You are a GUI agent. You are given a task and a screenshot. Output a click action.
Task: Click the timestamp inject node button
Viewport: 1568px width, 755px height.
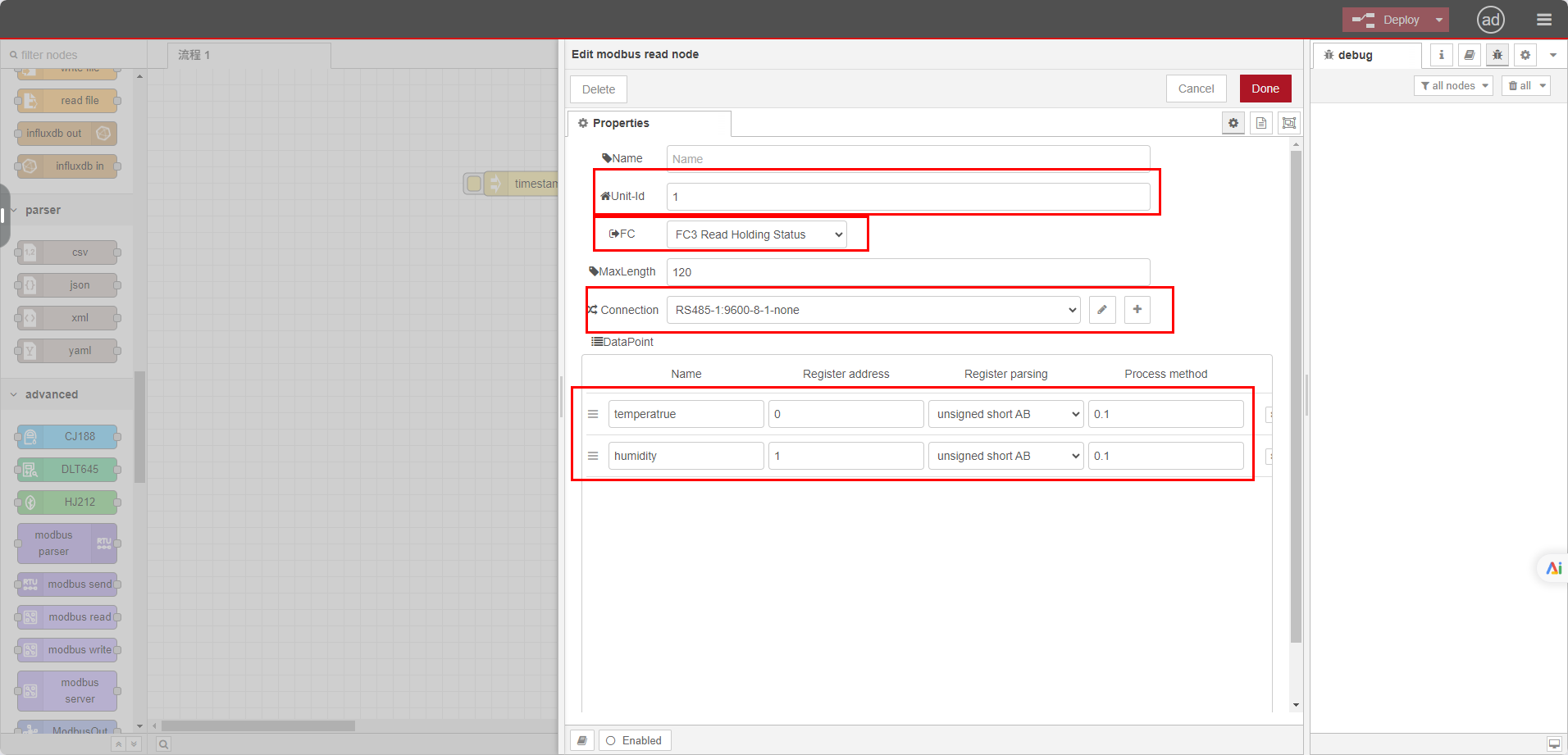(474, 184)
